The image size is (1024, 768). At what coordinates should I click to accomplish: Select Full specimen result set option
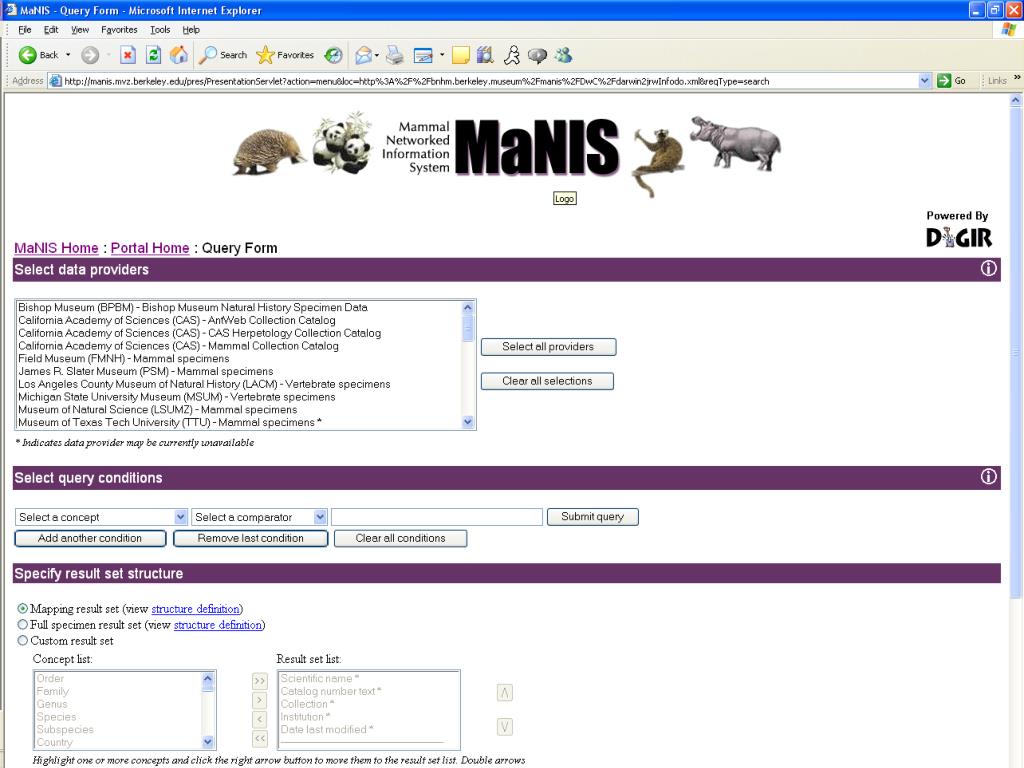click(x=23, y=624)
